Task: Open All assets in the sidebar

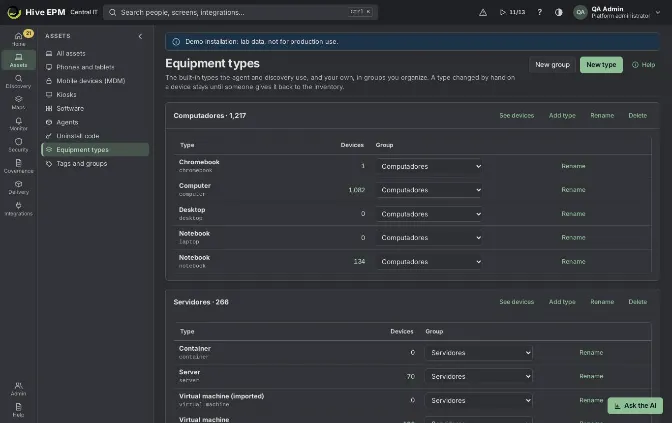Action: tap(95, 54)
